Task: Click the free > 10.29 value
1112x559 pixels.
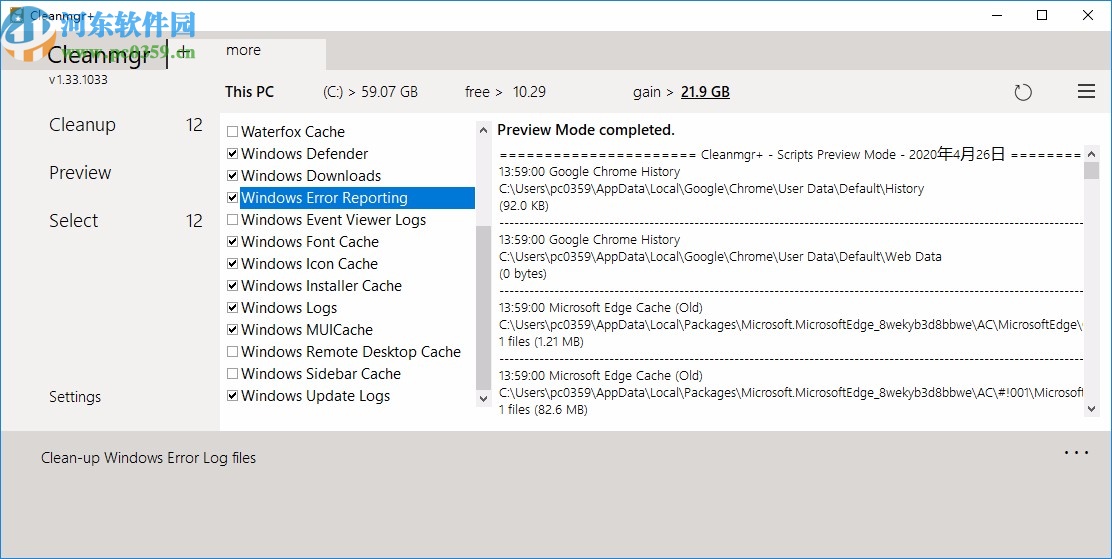Action: (x=506, y=92)
